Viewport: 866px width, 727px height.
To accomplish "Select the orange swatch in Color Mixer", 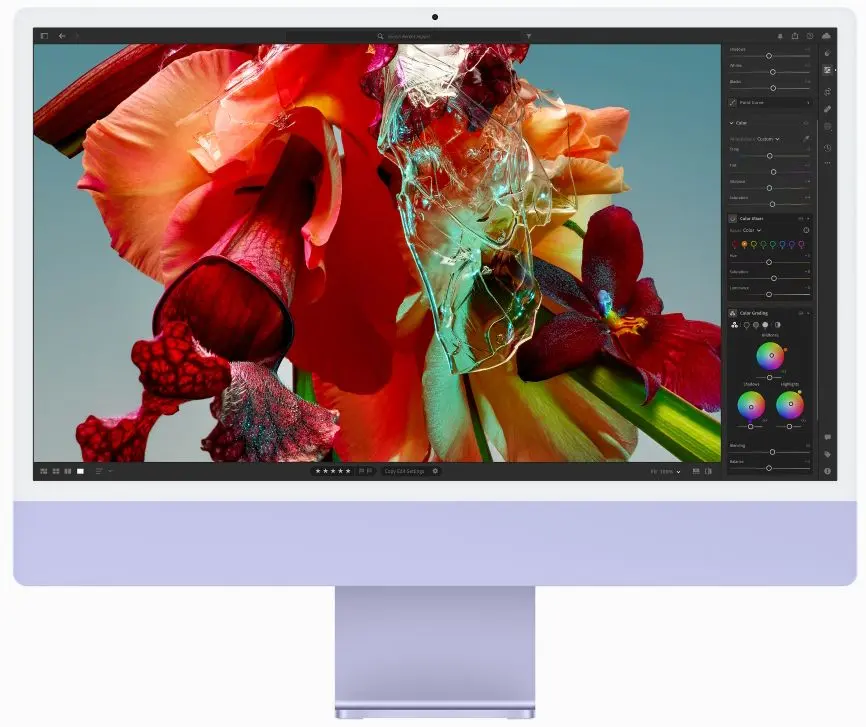I will point(745,245).
